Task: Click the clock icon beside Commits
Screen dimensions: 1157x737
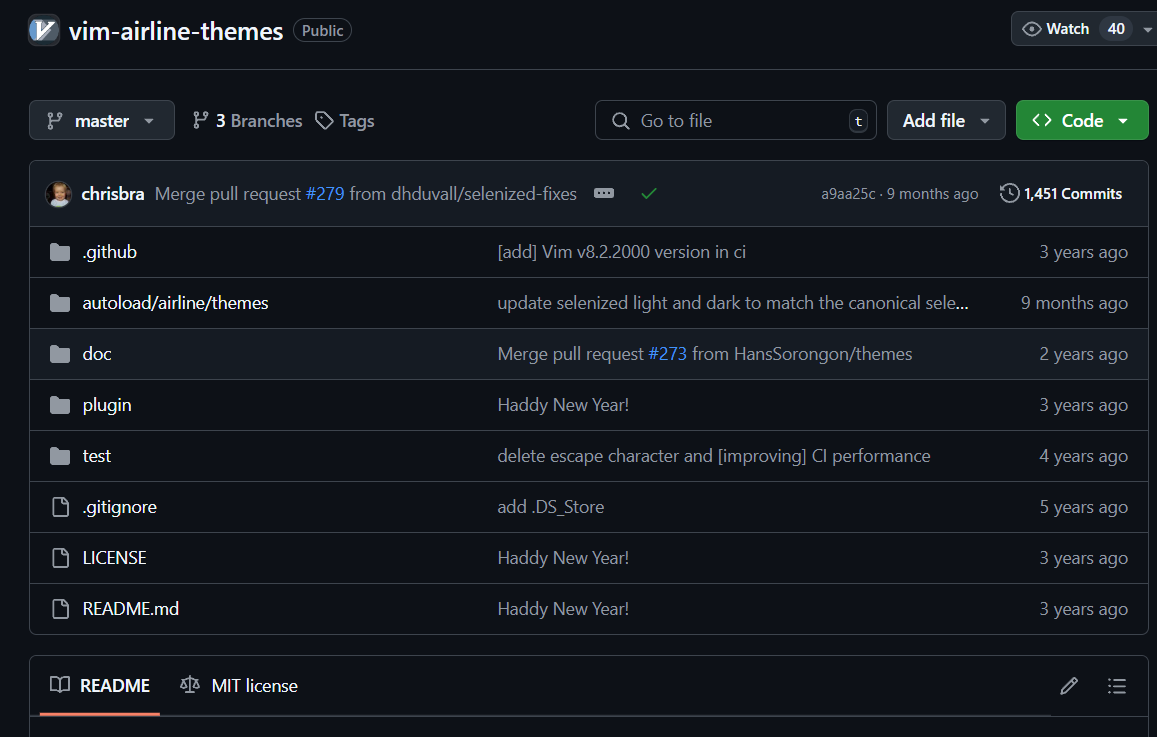Action: pyautogui.click(x=1009, y=193)
